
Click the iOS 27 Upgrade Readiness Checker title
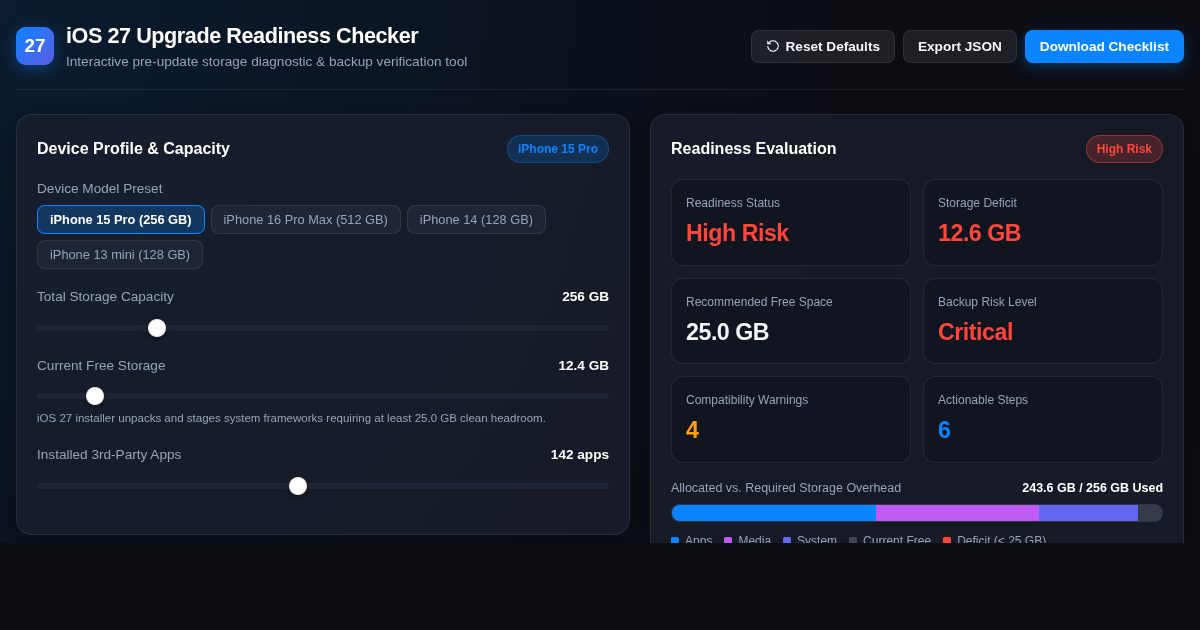pyautogui.click(x=242, y=36)
